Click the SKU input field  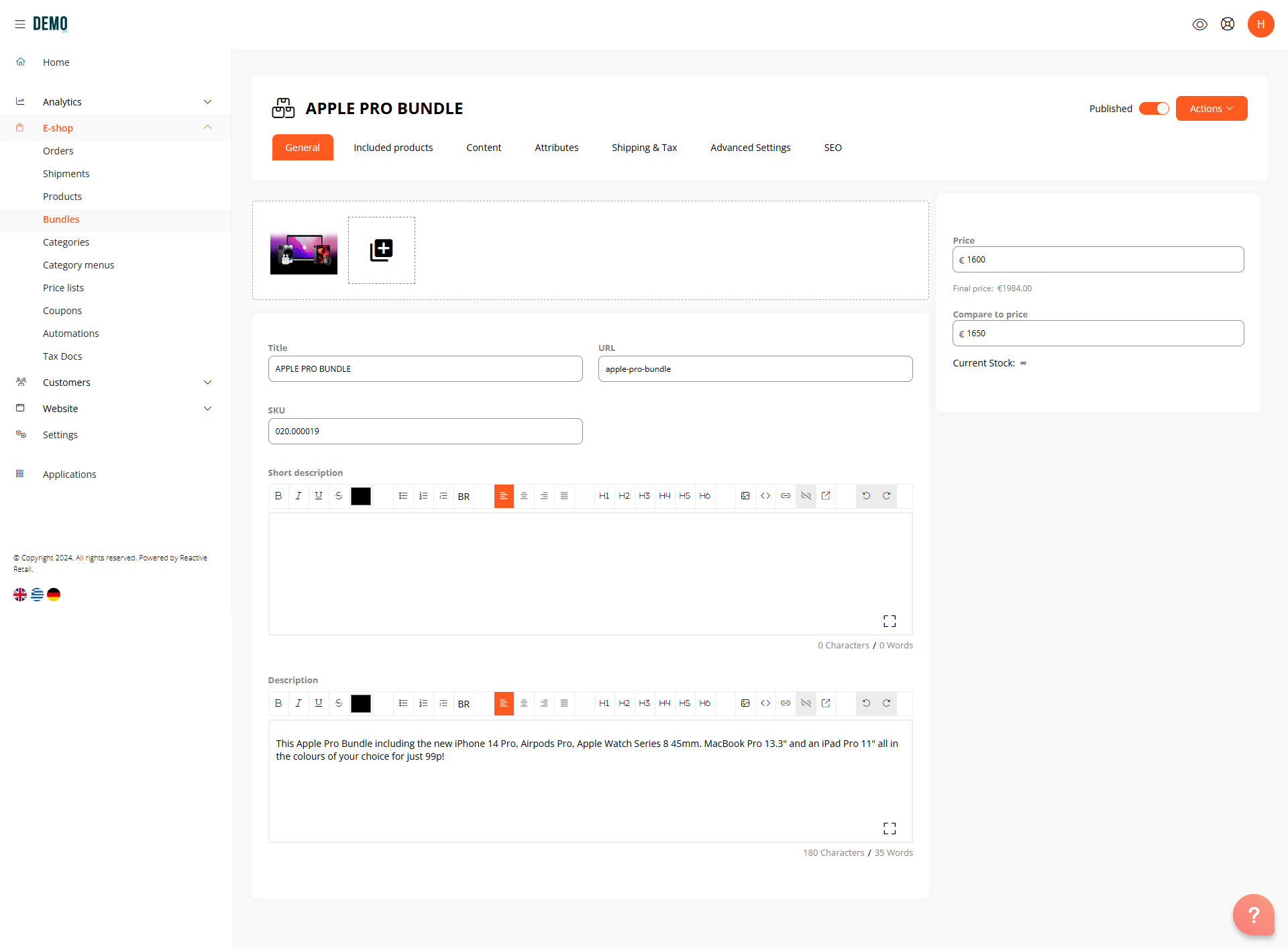(425, 432)
